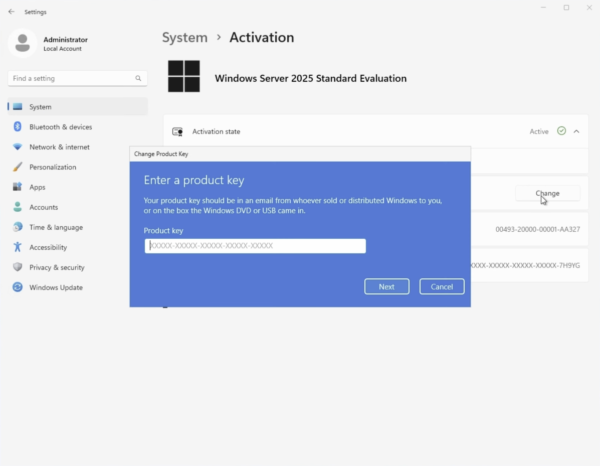This screenshot has height=466, width=600.
Task: Open Accounts settings category
Action: [77, 207]
